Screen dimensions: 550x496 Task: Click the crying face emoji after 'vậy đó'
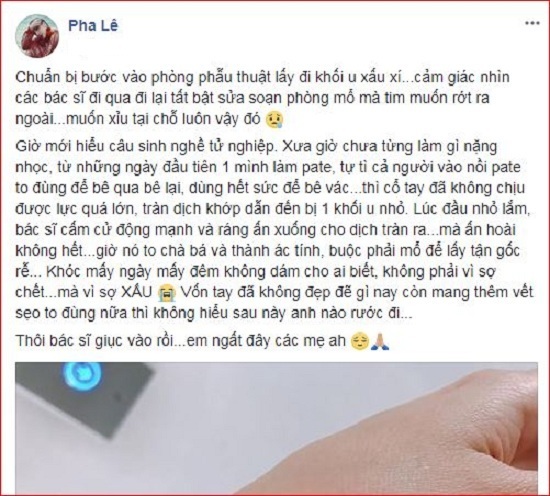[274, 120]
